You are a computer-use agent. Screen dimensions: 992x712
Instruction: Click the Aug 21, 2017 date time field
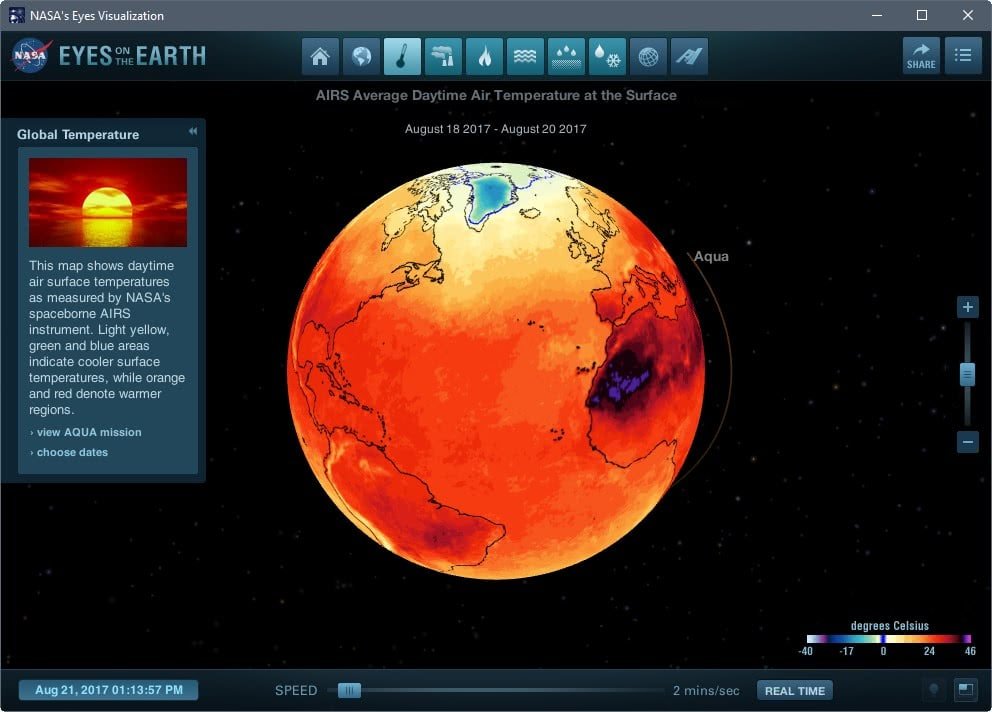tap(108, 690)
